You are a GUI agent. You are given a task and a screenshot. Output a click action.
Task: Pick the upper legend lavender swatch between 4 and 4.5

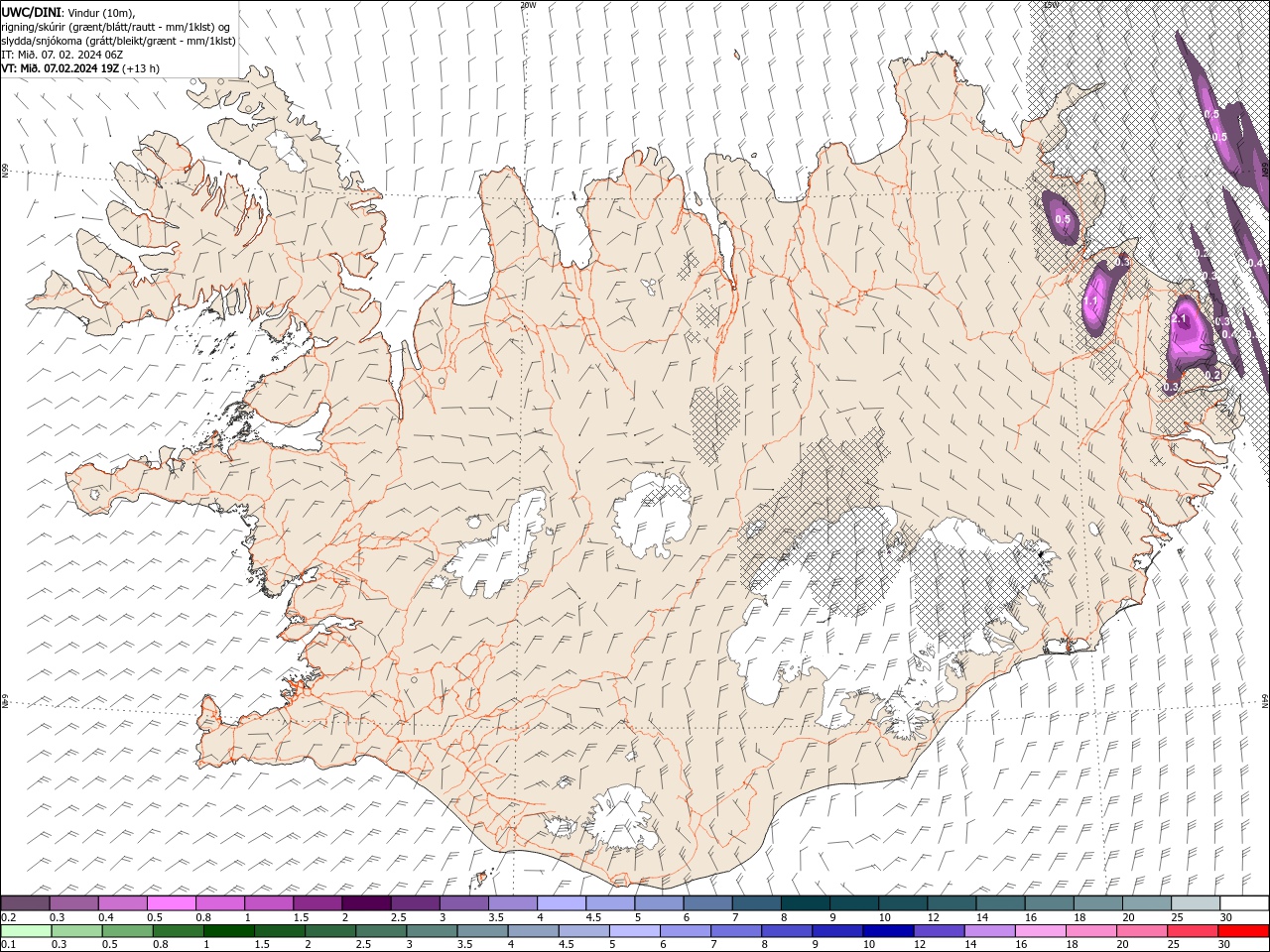pyautogui.click(x=563, y=903)
